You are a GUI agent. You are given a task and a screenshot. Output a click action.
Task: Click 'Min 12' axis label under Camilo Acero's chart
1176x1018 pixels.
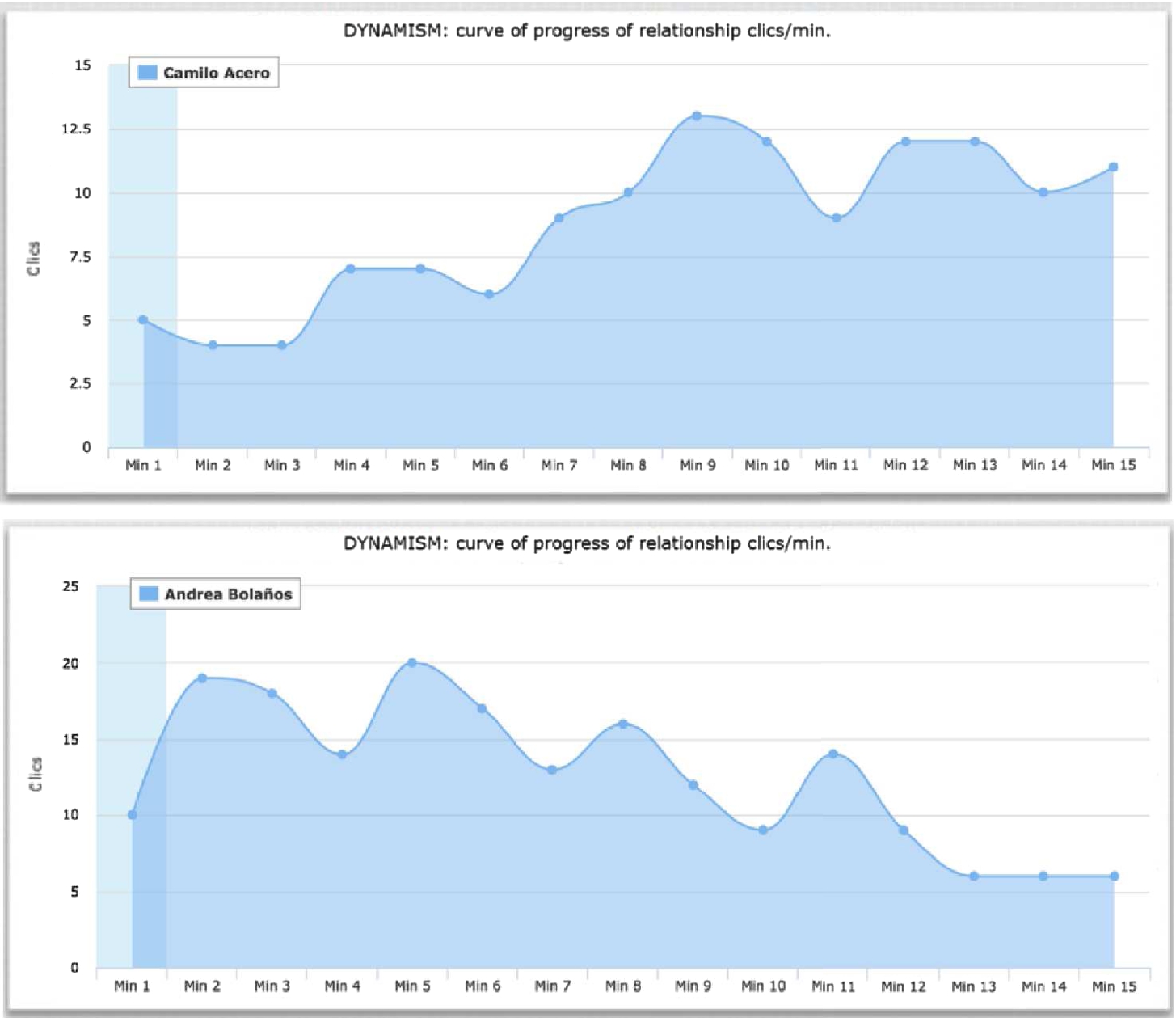coord(905,465)
